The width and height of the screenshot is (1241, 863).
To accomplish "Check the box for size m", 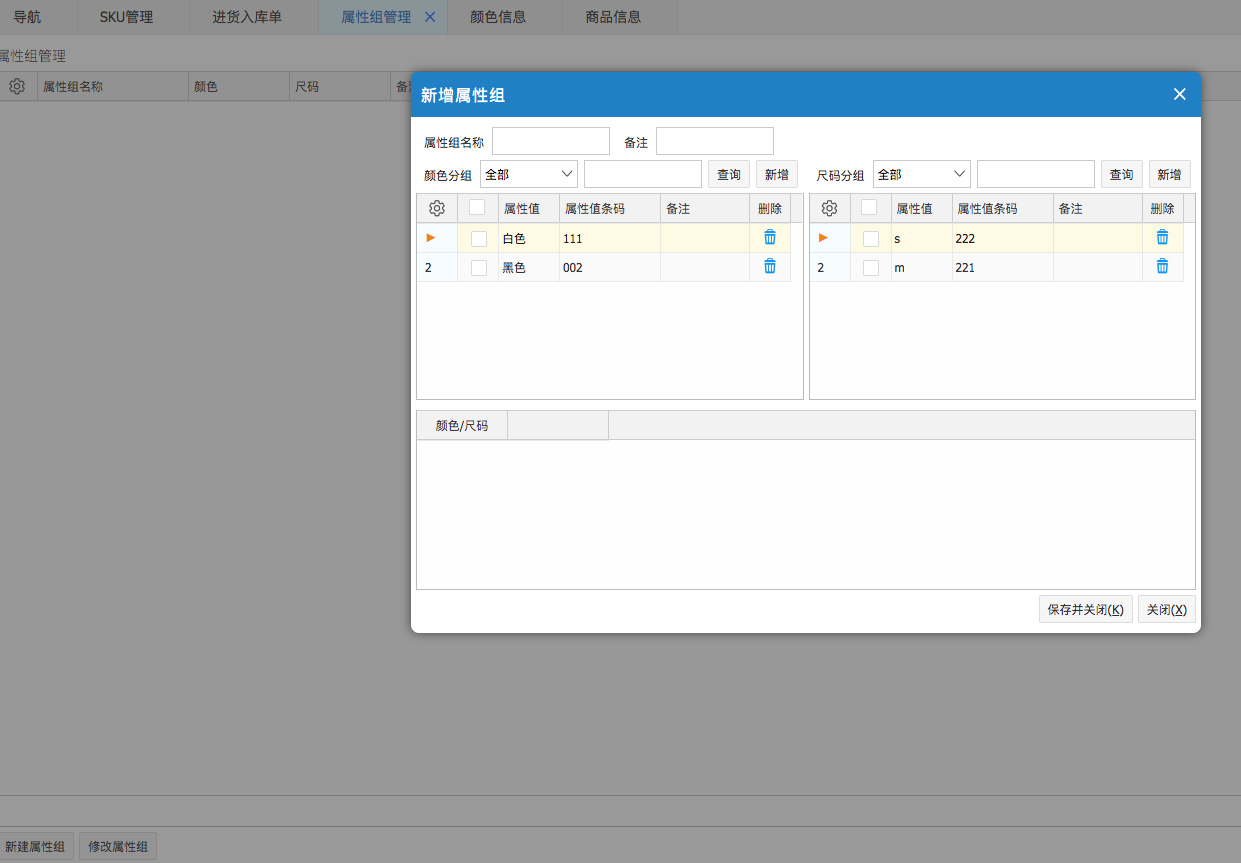I will [871, 268].
